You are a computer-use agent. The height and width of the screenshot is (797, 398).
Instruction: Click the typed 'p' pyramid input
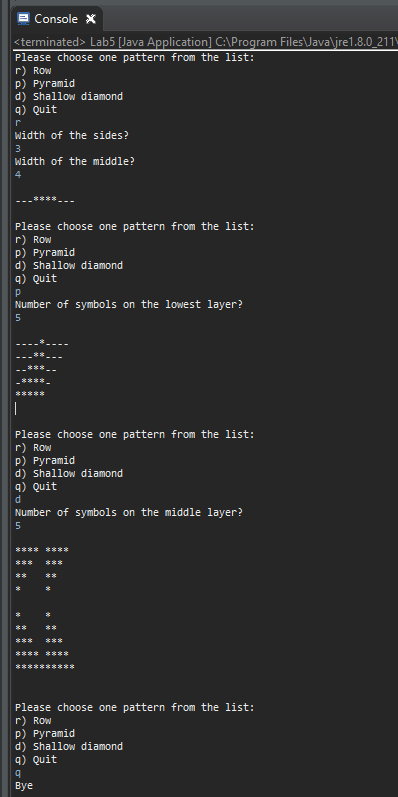(x=18, y=292)
